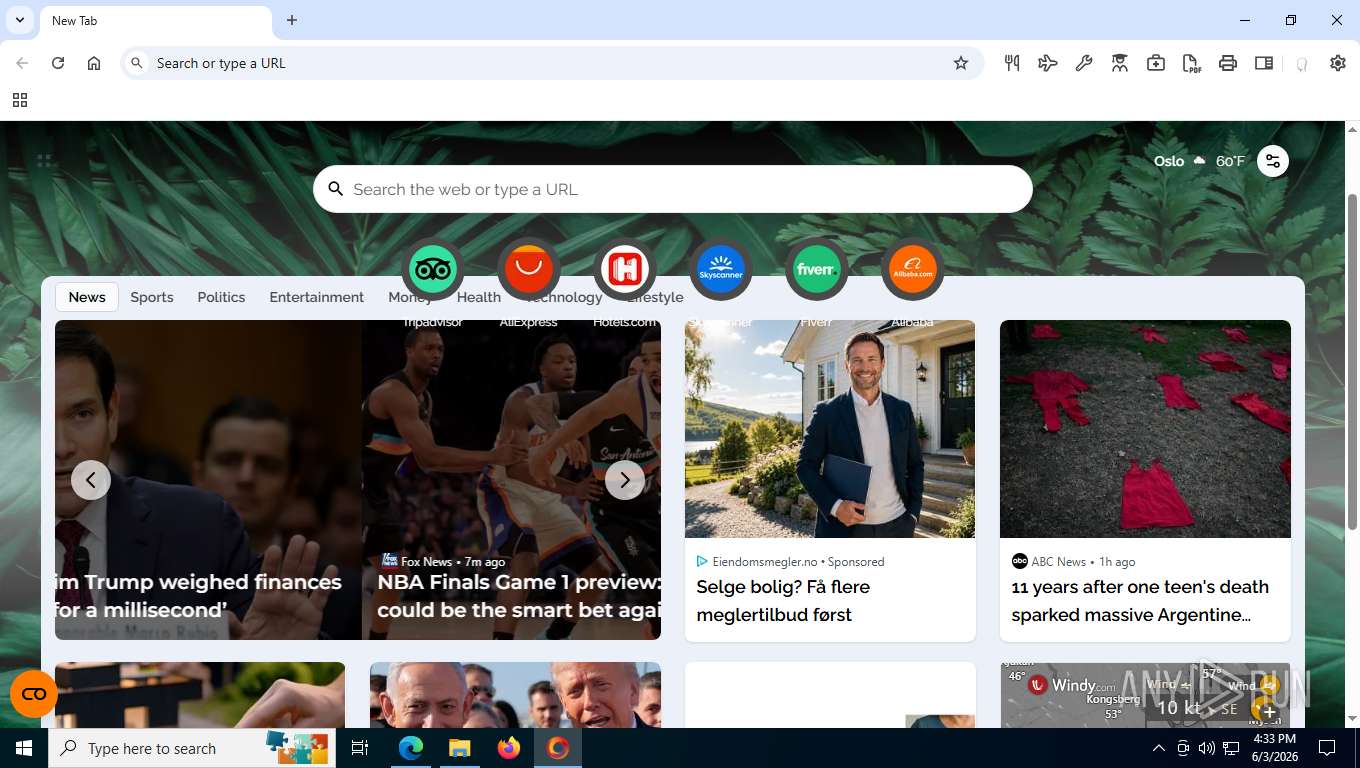The image size is (1360, 768).
Task: Open the sponsored Selge bolig headline
Action: 783,601
